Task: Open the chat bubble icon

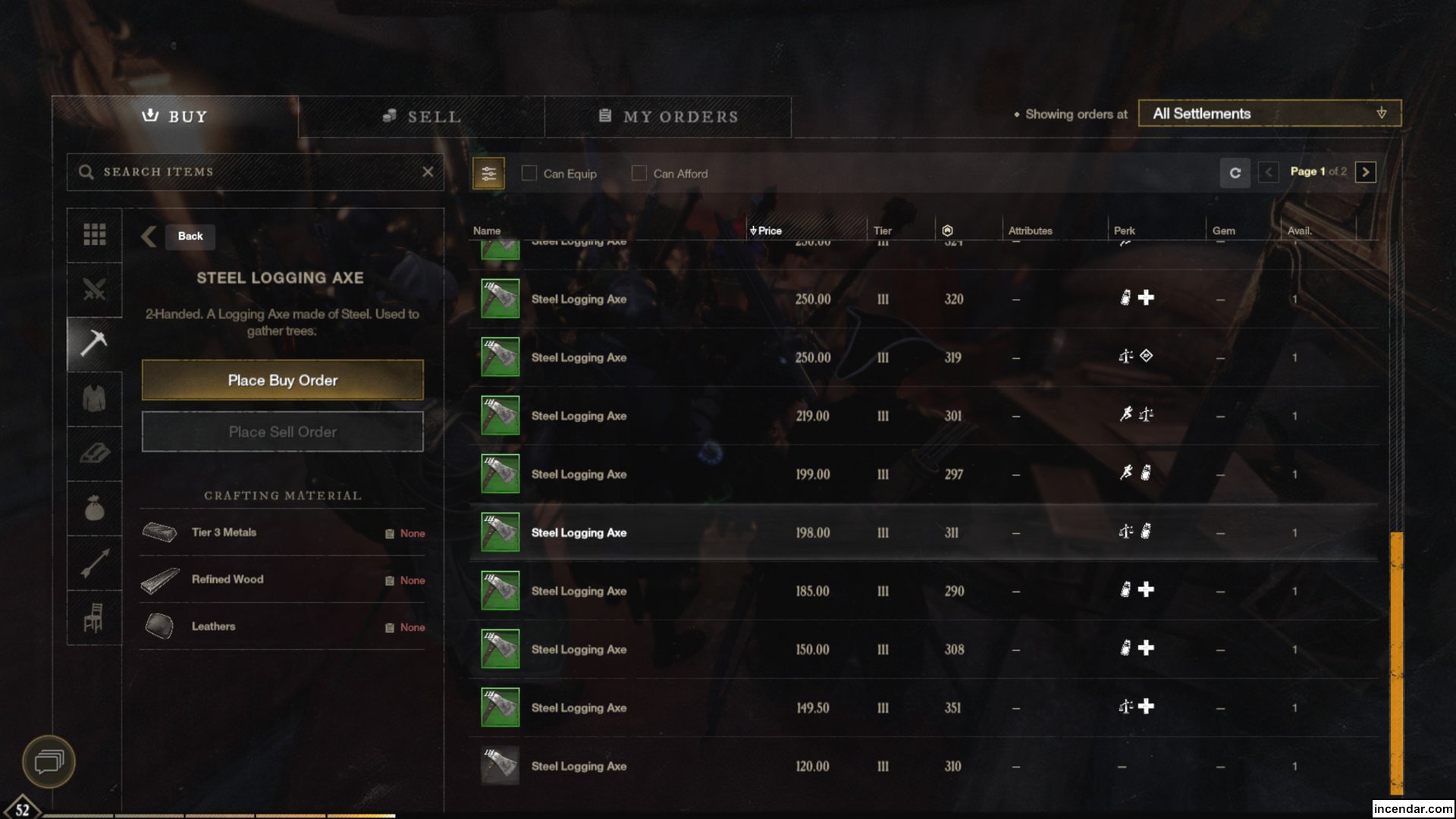Action: [49, 761]
